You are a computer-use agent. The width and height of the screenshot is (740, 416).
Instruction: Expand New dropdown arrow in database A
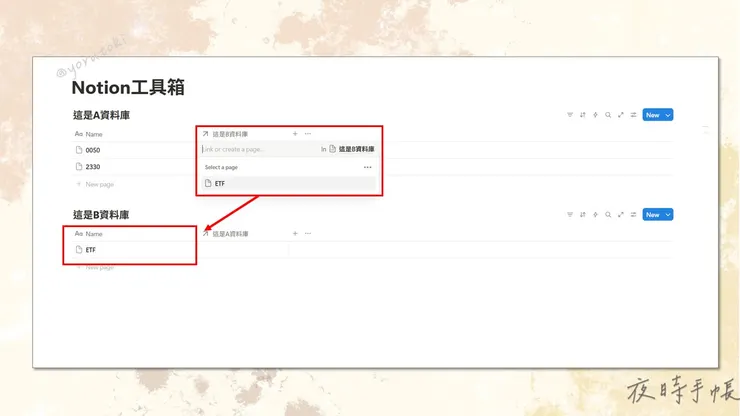(x=668, y=115)
